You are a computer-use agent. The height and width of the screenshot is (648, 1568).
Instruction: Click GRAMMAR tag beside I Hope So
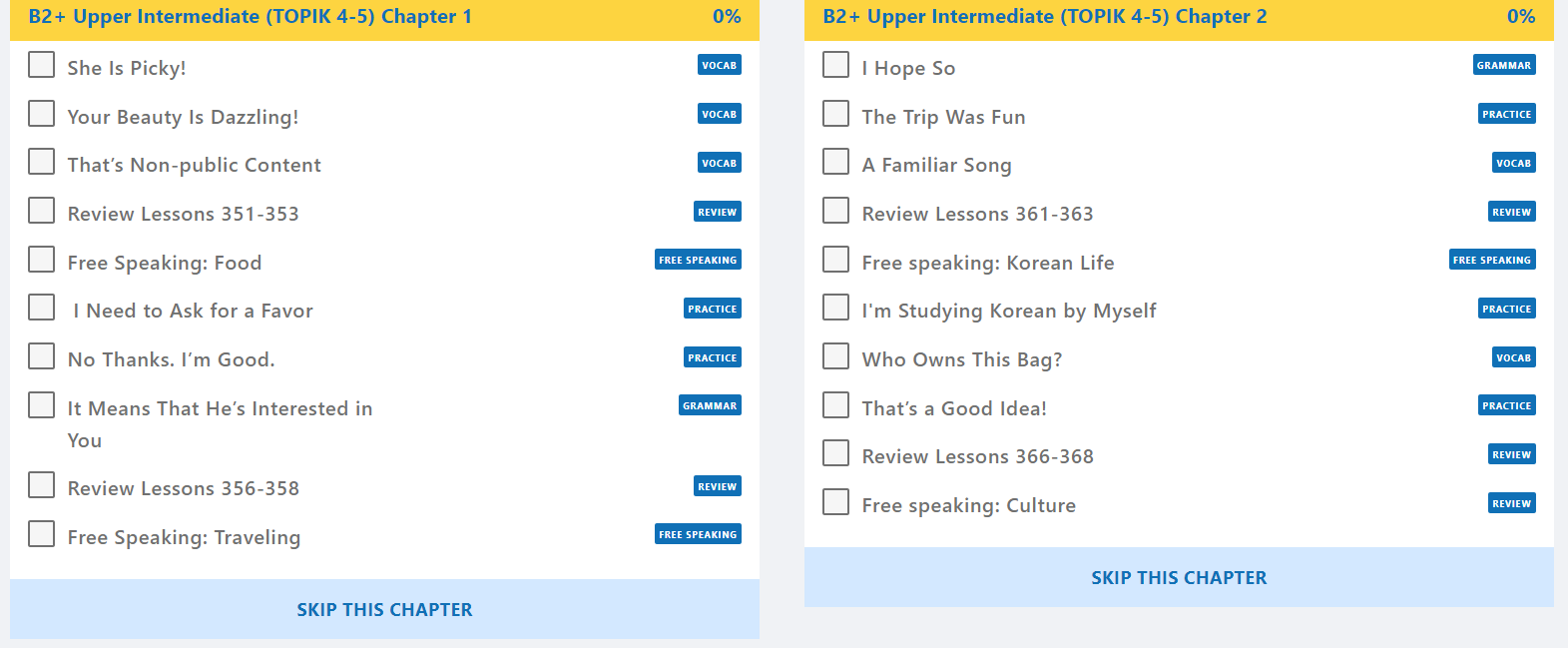[x=1504, y=65]
